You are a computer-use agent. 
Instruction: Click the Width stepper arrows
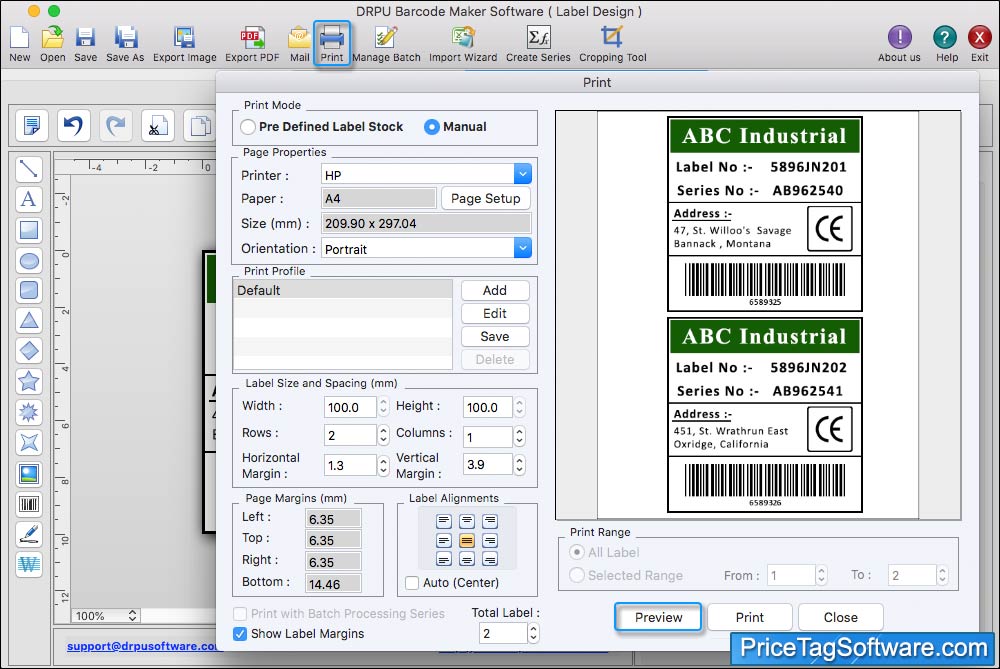click(383, 407)
